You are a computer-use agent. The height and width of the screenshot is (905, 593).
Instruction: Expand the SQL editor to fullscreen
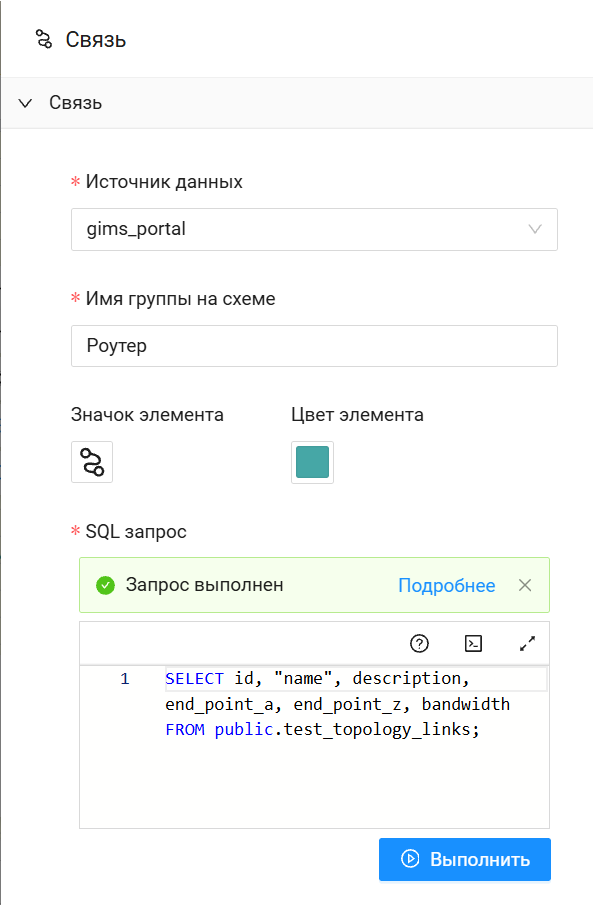pos(527,643)
